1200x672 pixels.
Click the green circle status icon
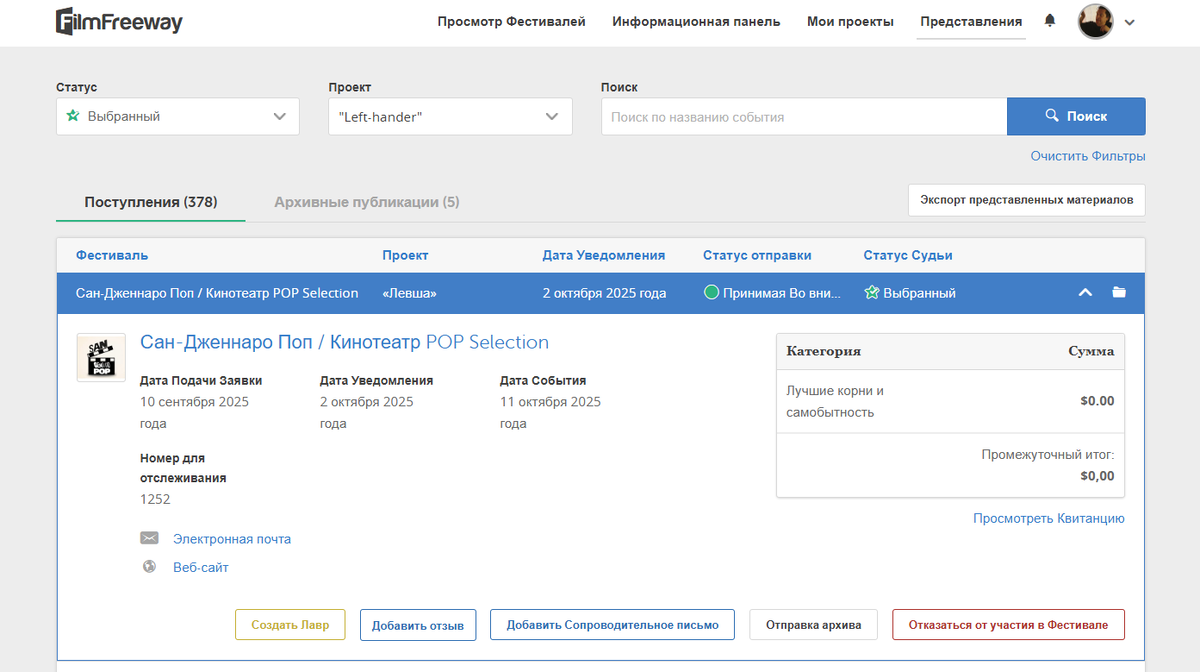tap(712, 293)
